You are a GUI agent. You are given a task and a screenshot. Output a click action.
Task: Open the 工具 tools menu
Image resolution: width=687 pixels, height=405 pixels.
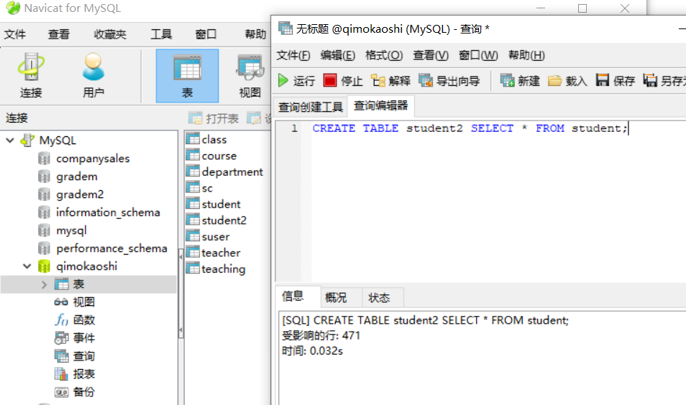click(161, 34)
